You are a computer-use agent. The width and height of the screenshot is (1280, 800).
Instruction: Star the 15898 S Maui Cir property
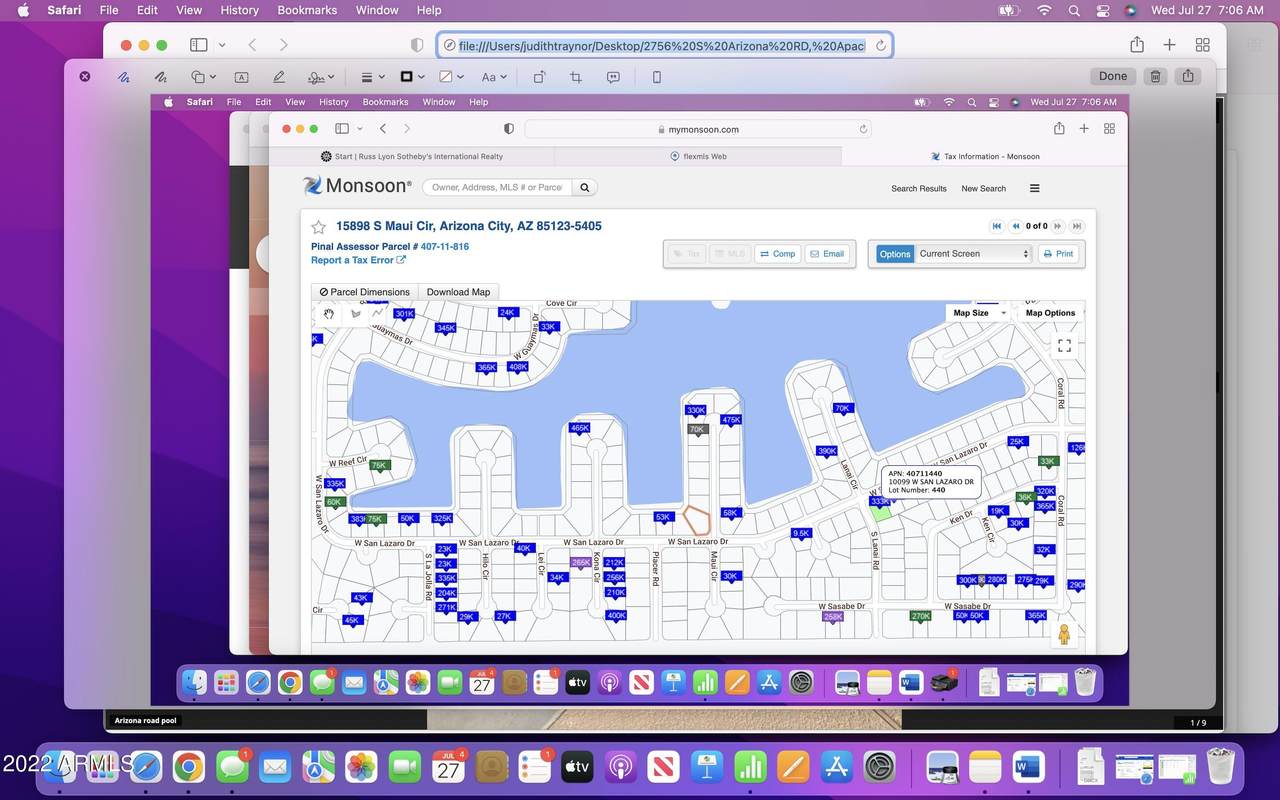tap(318, 227)
